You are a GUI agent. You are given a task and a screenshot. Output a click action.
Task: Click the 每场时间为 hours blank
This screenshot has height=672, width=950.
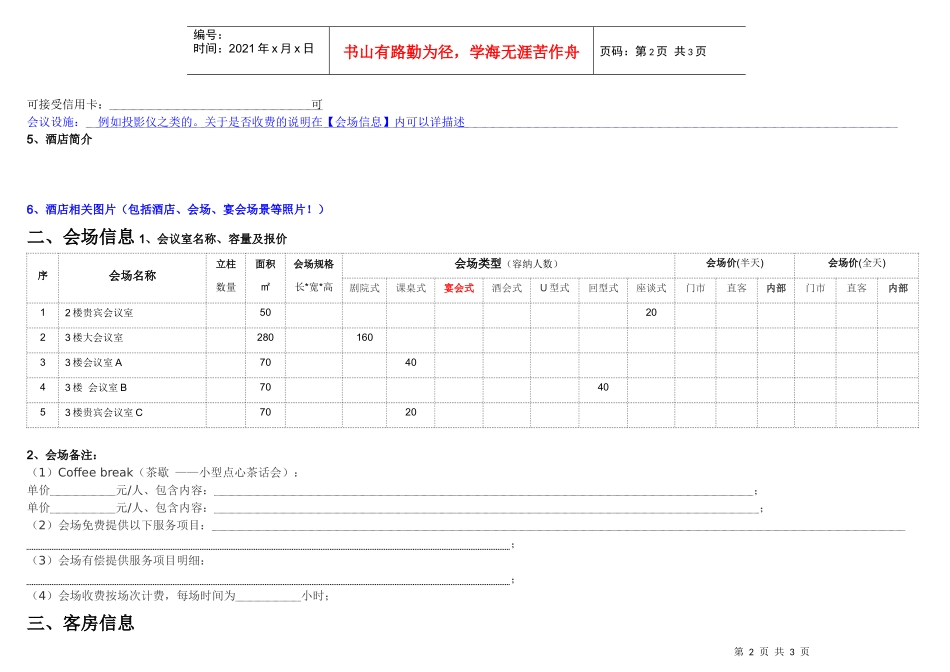(268, 596)
